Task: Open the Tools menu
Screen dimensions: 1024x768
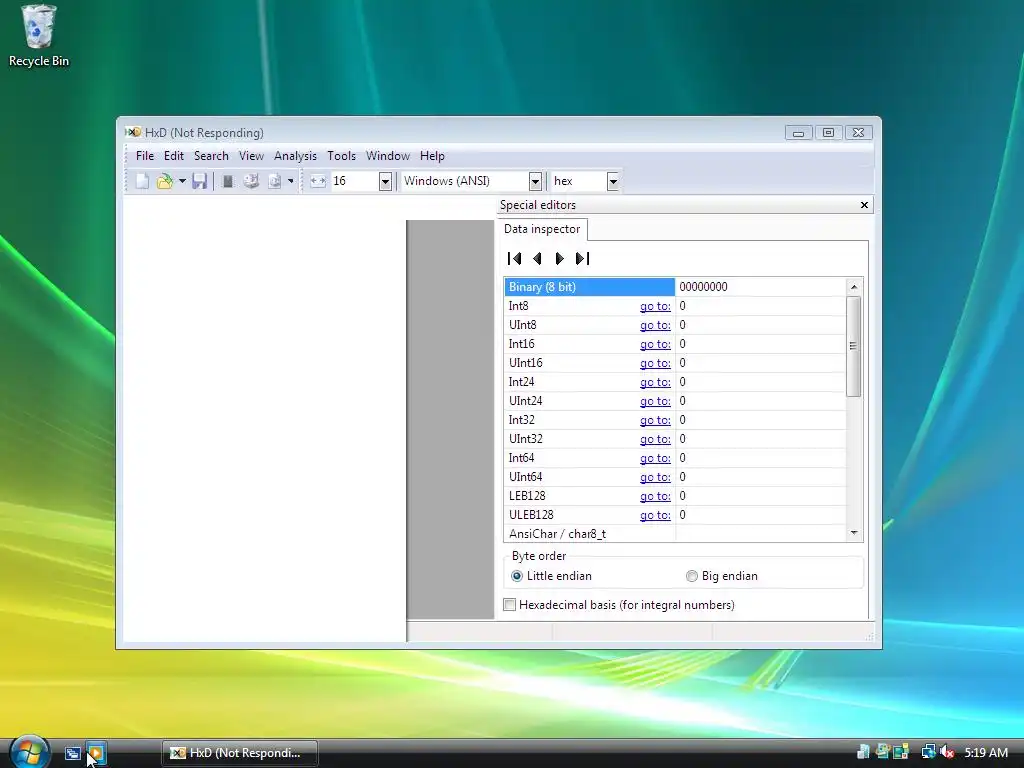Action: (x=342, y=156)
